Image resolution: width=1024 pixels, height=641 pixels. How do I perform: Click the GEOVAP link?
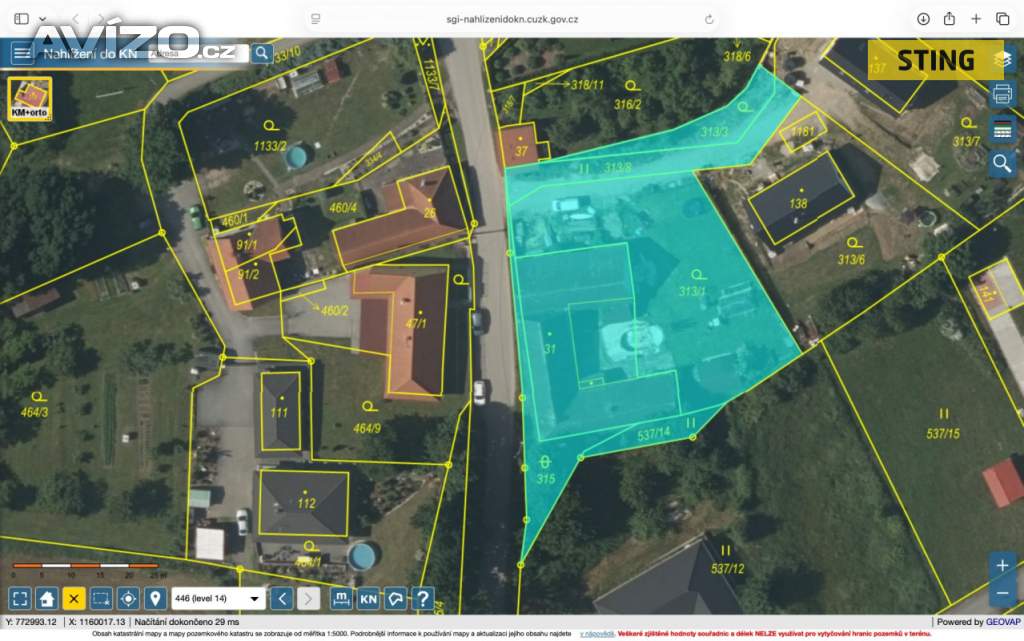1002,622
